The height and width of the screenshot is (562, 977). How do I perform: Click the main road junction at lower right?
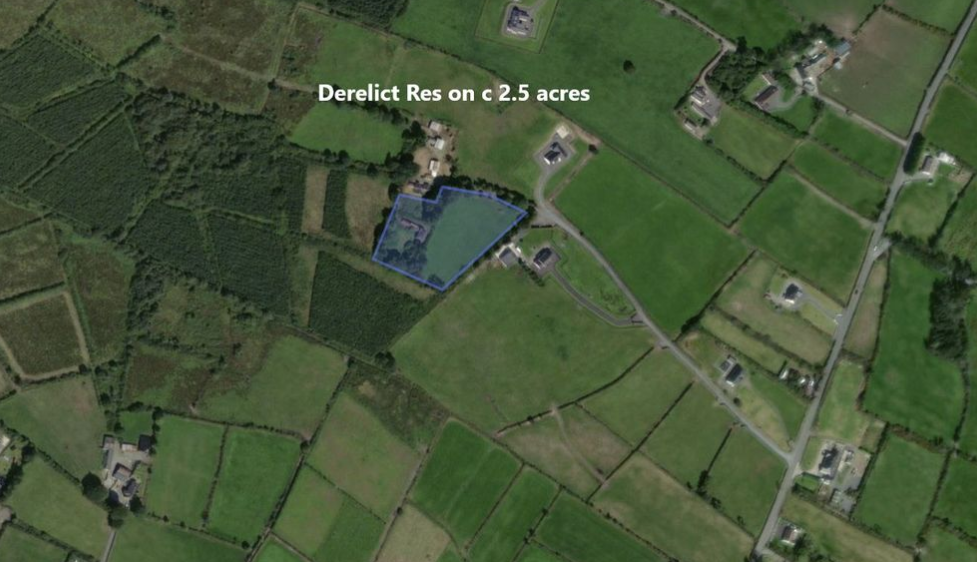(x=793, y=460)
